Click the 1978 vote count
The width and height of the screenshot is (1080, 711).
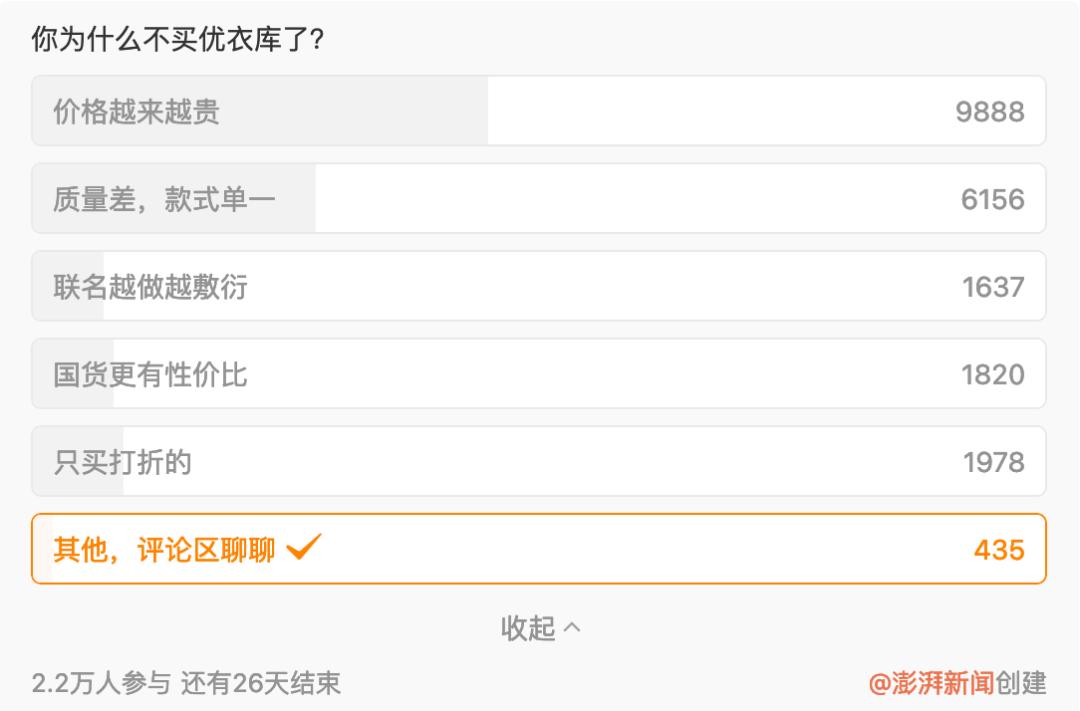click(993, 463)
